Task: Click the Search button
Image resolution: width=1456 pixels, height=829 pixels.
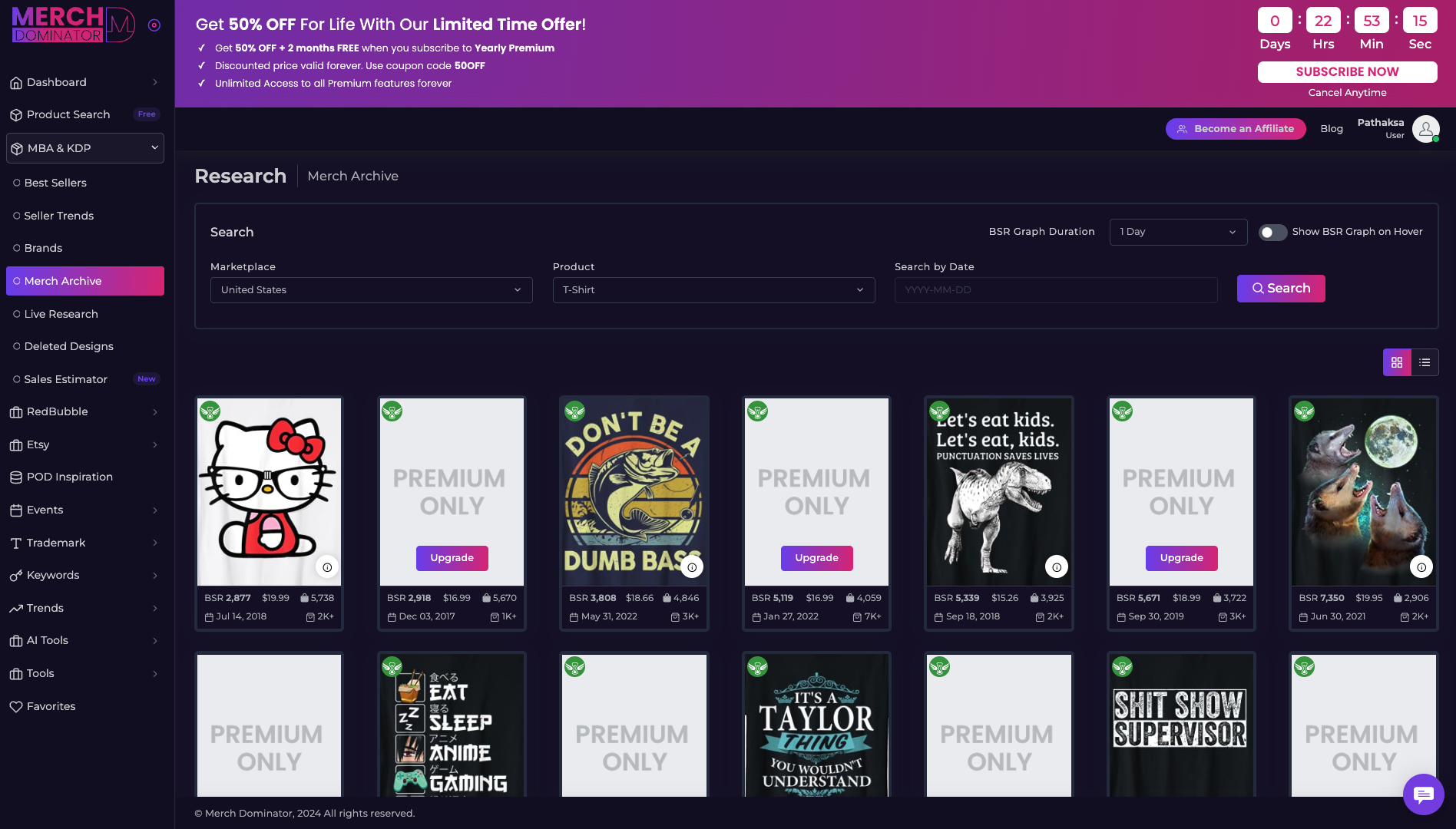Action: coord(1280,288)
